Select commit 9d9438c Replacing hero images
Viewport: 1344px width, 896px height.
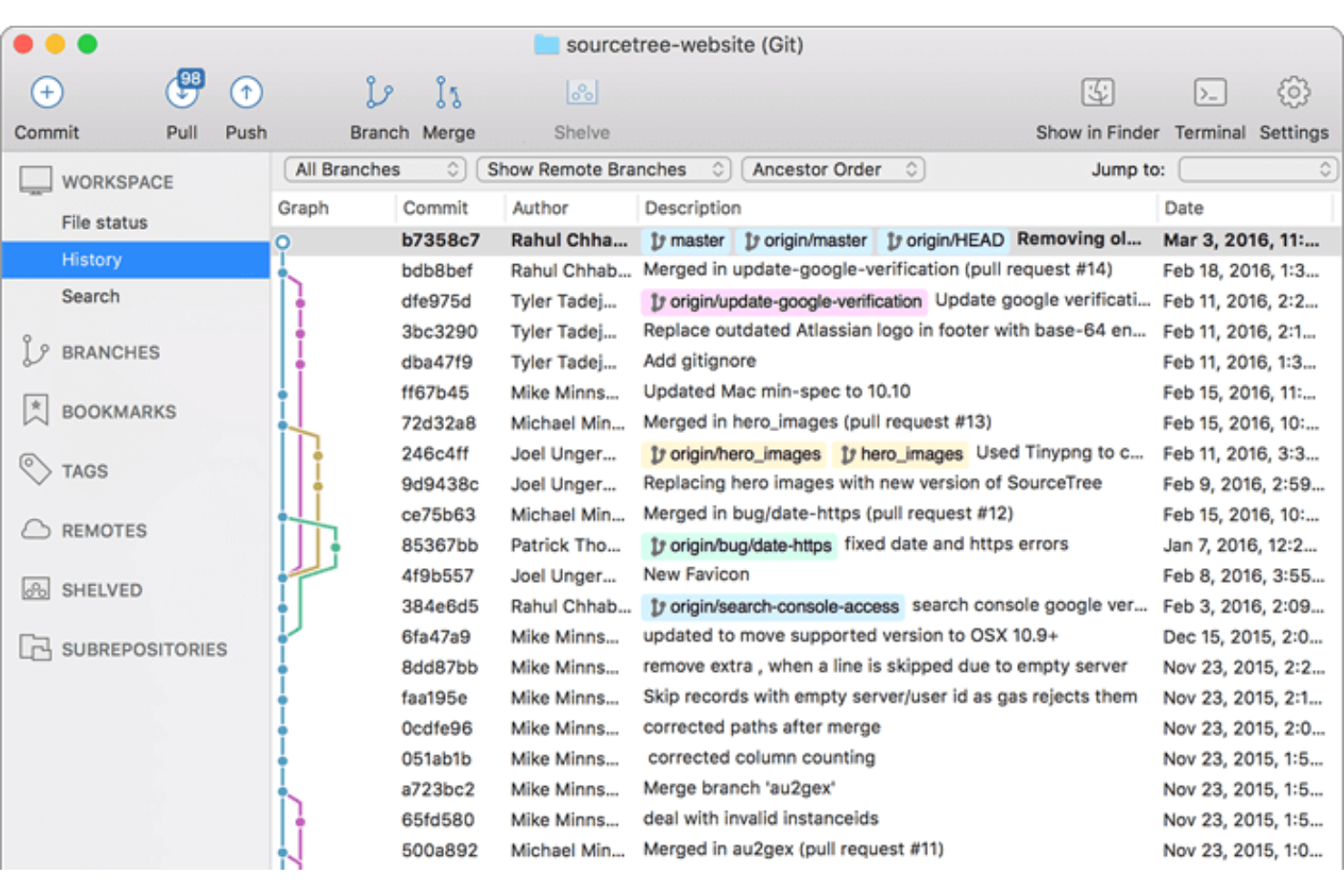(806, 484)
